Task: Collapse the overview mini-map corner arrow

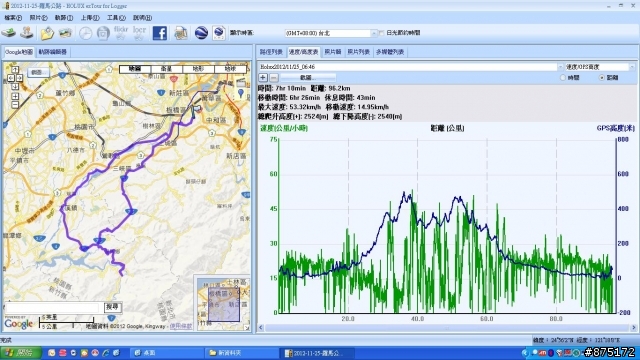Action: pos(247,327)
